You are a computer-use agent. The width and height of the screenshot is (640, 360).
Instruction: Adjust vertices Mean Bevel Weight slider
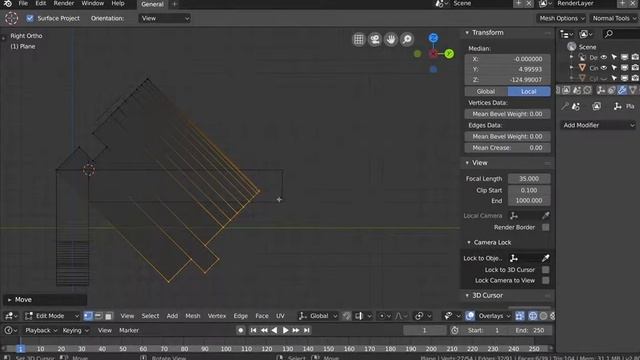click(x=507, y=114)
